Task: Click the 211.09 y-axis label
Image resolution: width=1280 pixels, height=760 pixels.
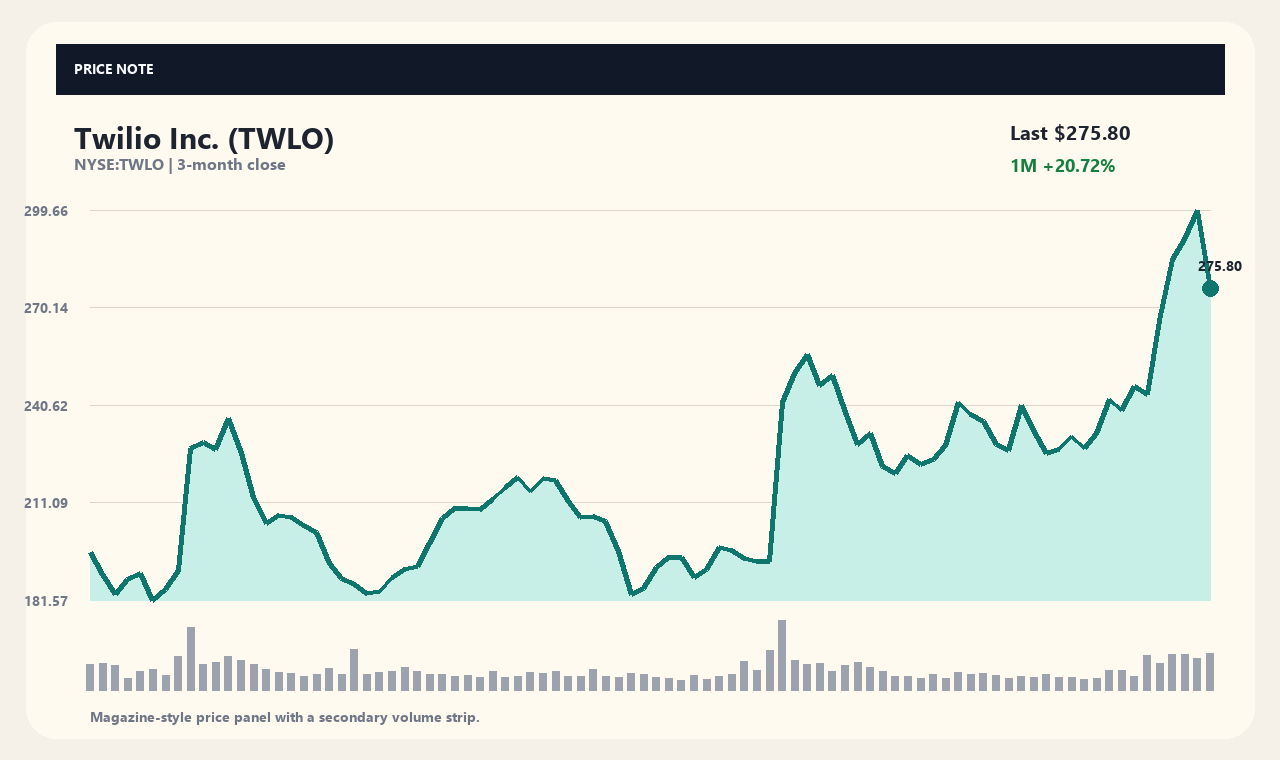Action: pyautogui.click(x=45, y=503)
